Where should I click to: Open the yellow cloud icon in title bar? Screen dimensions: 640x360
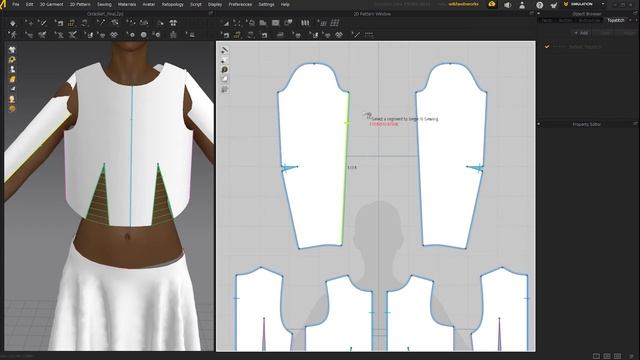[x=492, y=4]
